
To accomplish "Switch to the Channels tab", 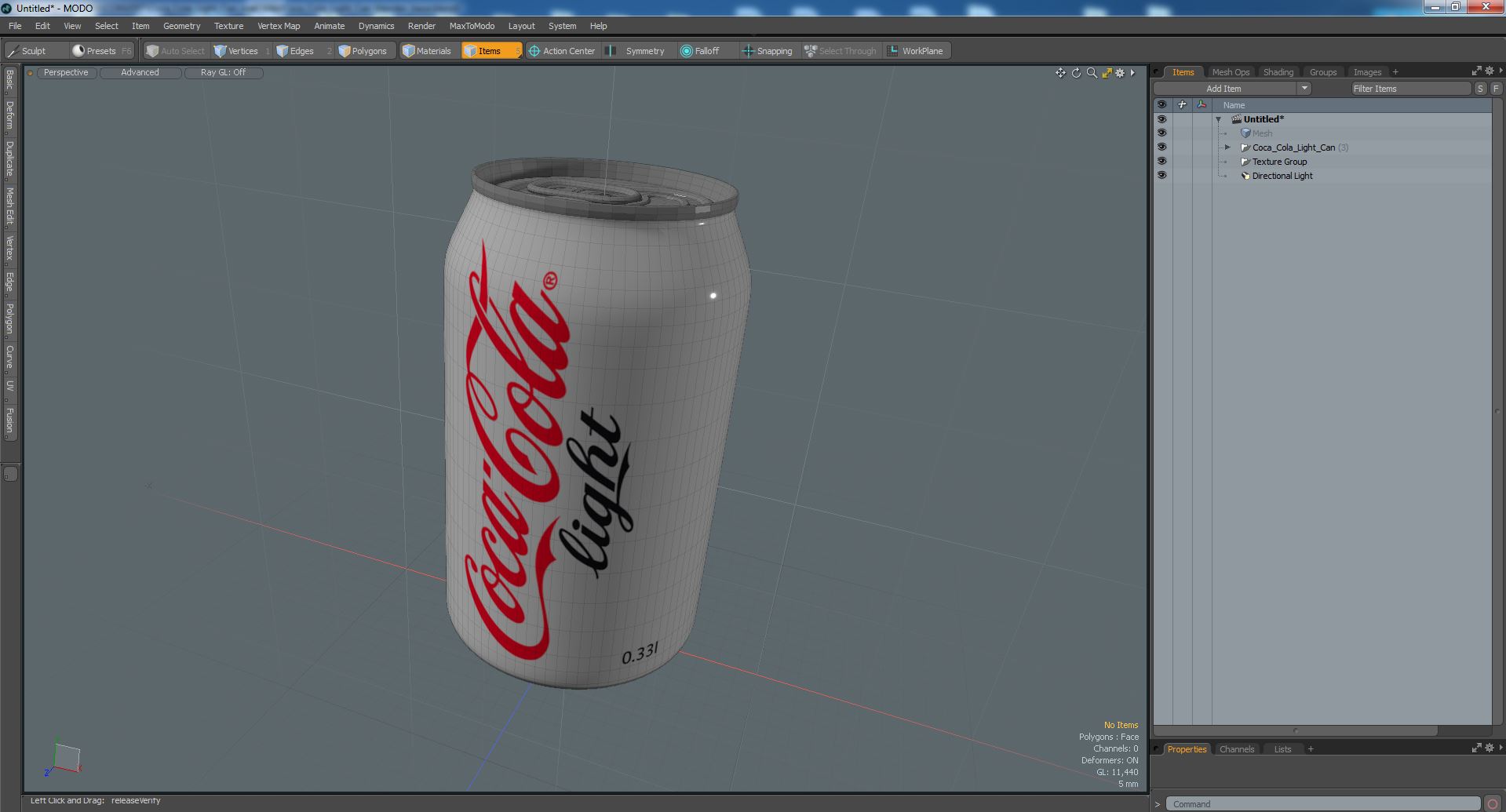I will point(1237,749).
